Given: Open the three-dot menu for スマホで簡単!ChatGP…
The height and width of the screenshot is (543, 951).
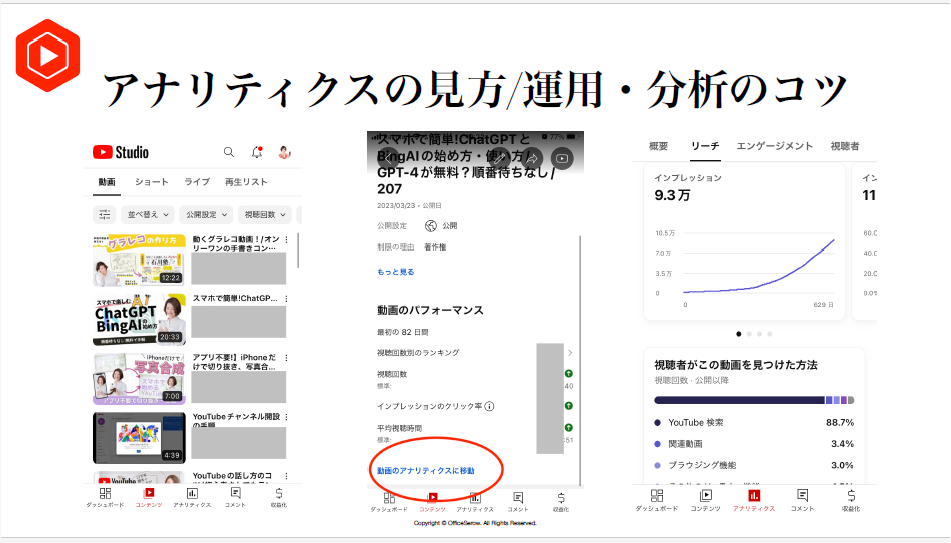Looking at the screenshot, I should pyautogui.click(x=286, y=298).
